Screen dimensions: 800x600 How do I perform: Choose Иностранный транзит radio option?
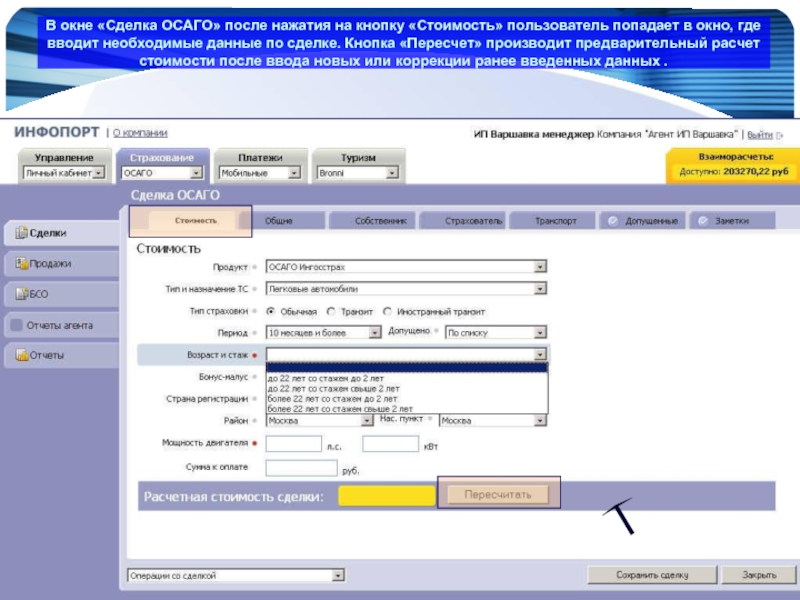[x=387, y=311]
